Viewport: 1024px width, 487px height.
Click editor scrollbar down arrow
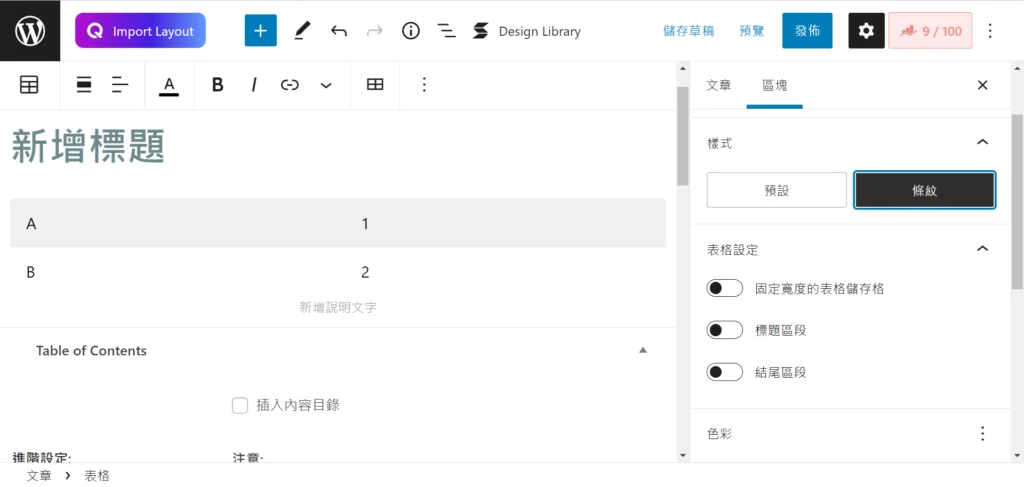[x=682, y=455]
